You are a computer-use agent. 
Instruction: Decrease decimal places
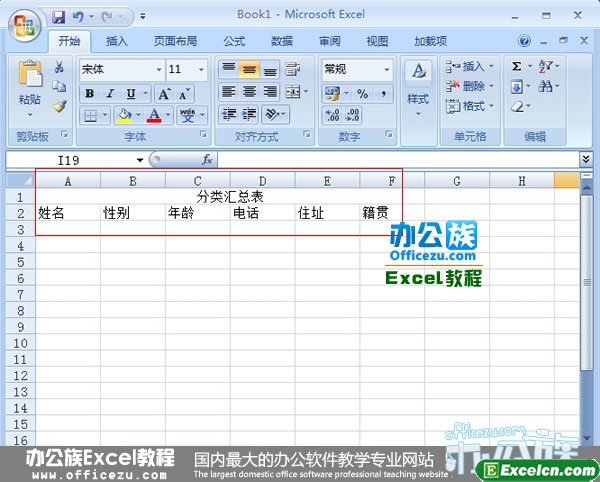(352, 115)
